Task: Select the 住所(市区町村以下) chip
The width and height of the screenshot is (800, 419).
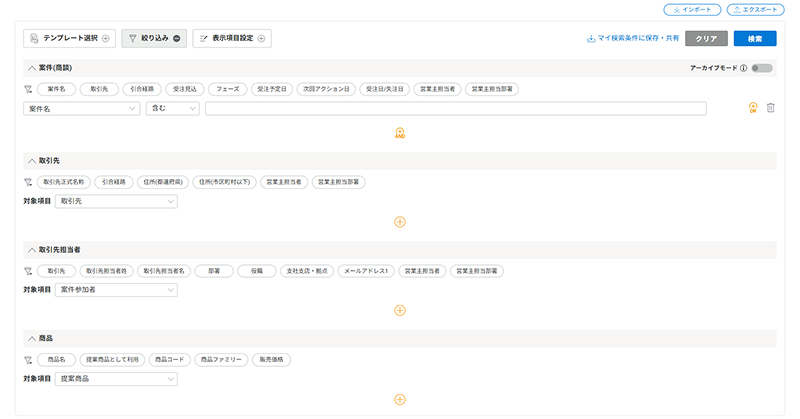Action: (224, 182)
